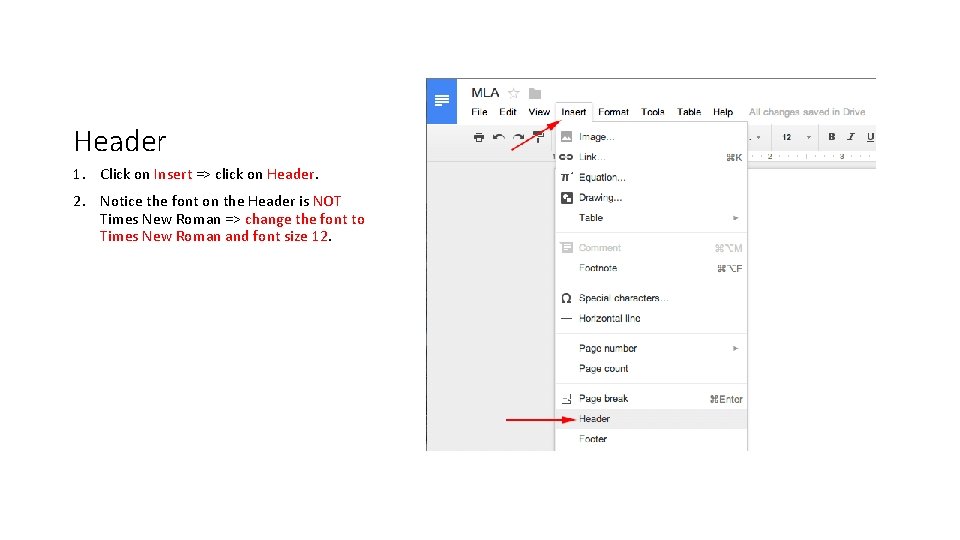
Task: Click the Google Docs home icon
Action: coord(441,101)
